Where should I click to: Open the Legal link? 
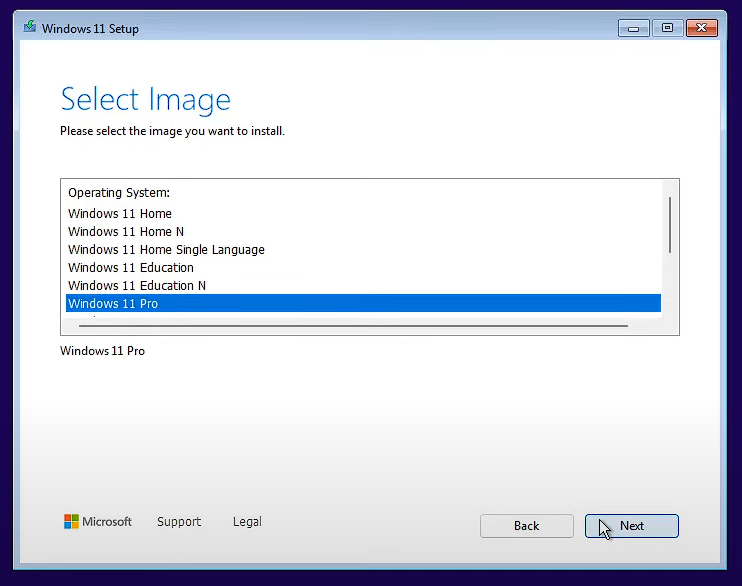(247, 522)
